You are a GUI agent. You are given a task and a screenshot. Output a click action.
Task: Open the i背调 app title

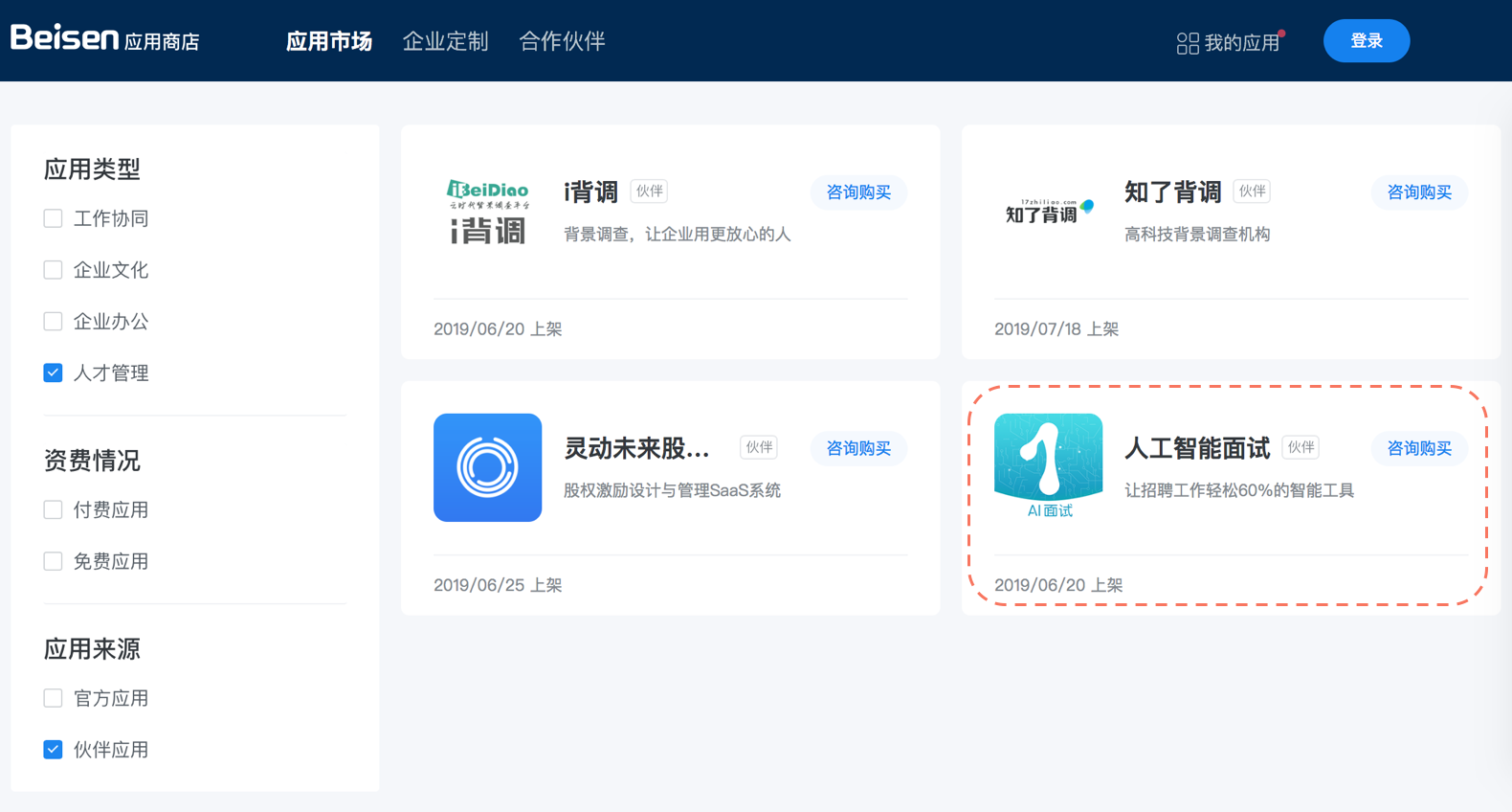click(x=590, y=192)
